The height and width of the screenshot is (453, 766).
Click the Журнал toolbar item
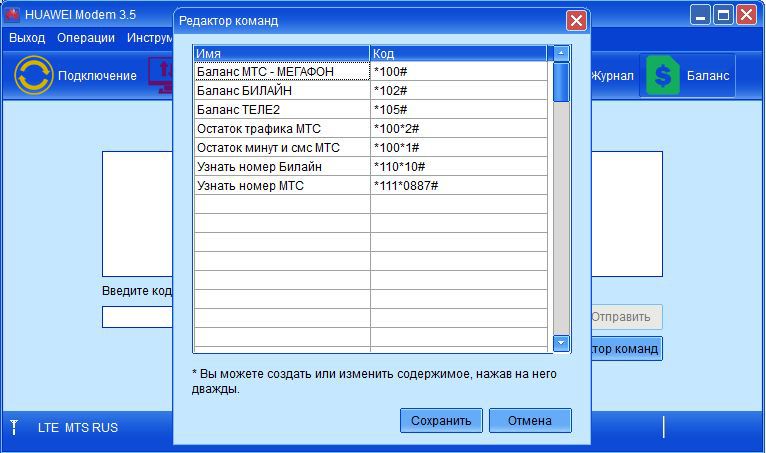pos(613,76)
